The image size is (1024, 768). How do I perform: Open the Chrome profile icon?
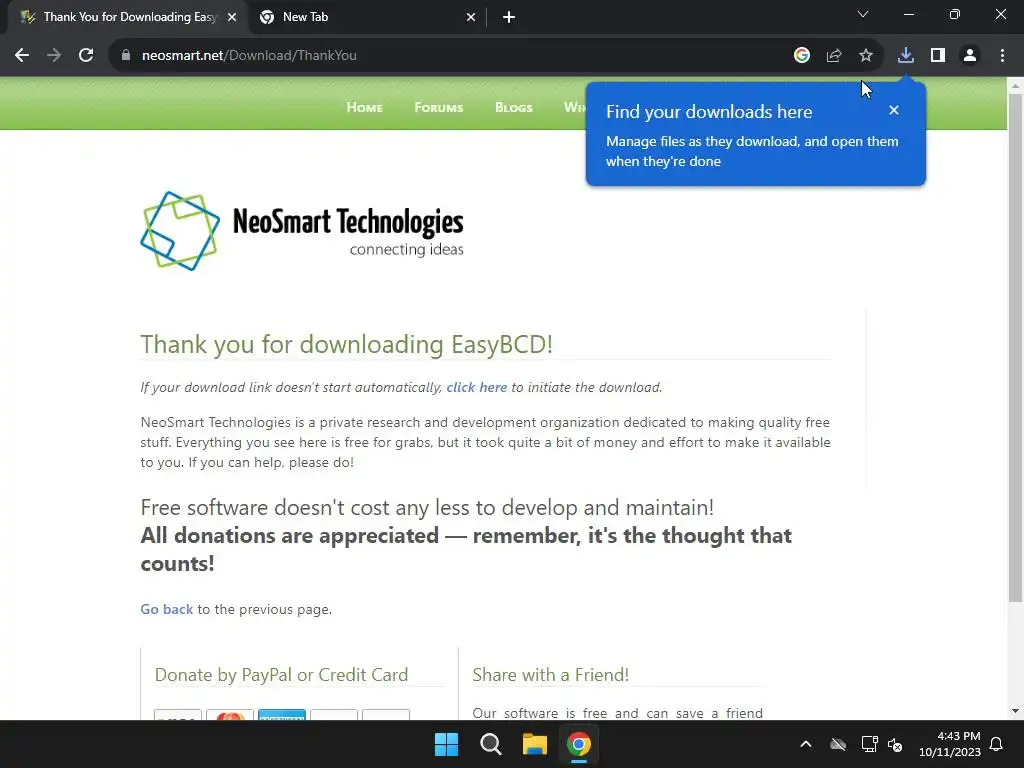pos(970,56)
